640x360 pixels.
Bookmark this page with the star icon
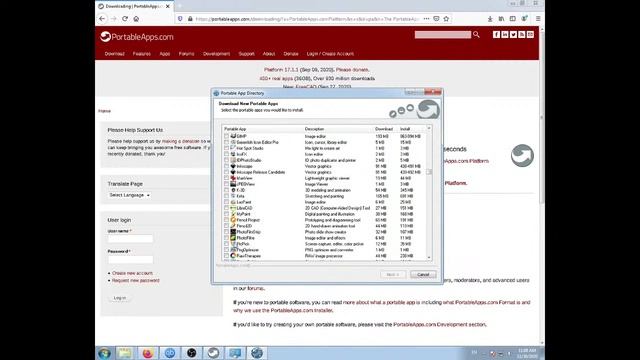[x=446, y=19]
